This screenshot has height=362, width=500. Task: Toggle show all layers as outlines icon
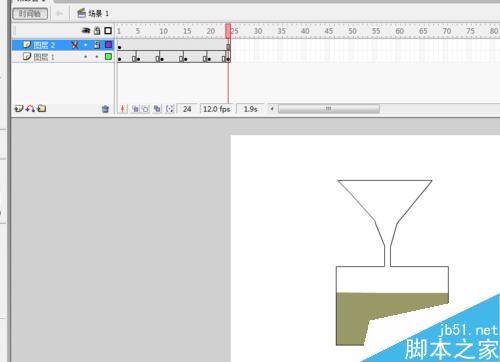(108, 31)
